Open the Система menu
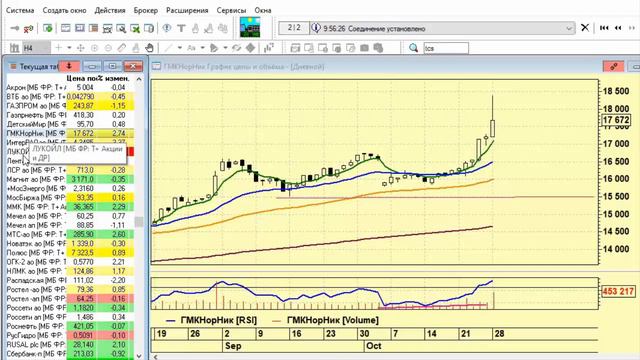 20,10
